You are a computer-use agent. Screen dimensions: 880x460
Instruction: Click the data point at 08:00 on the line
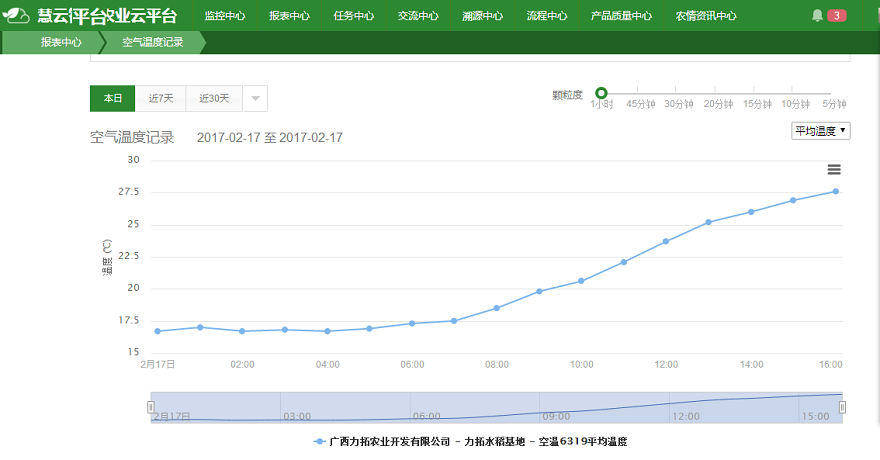(x=496, y=308)
